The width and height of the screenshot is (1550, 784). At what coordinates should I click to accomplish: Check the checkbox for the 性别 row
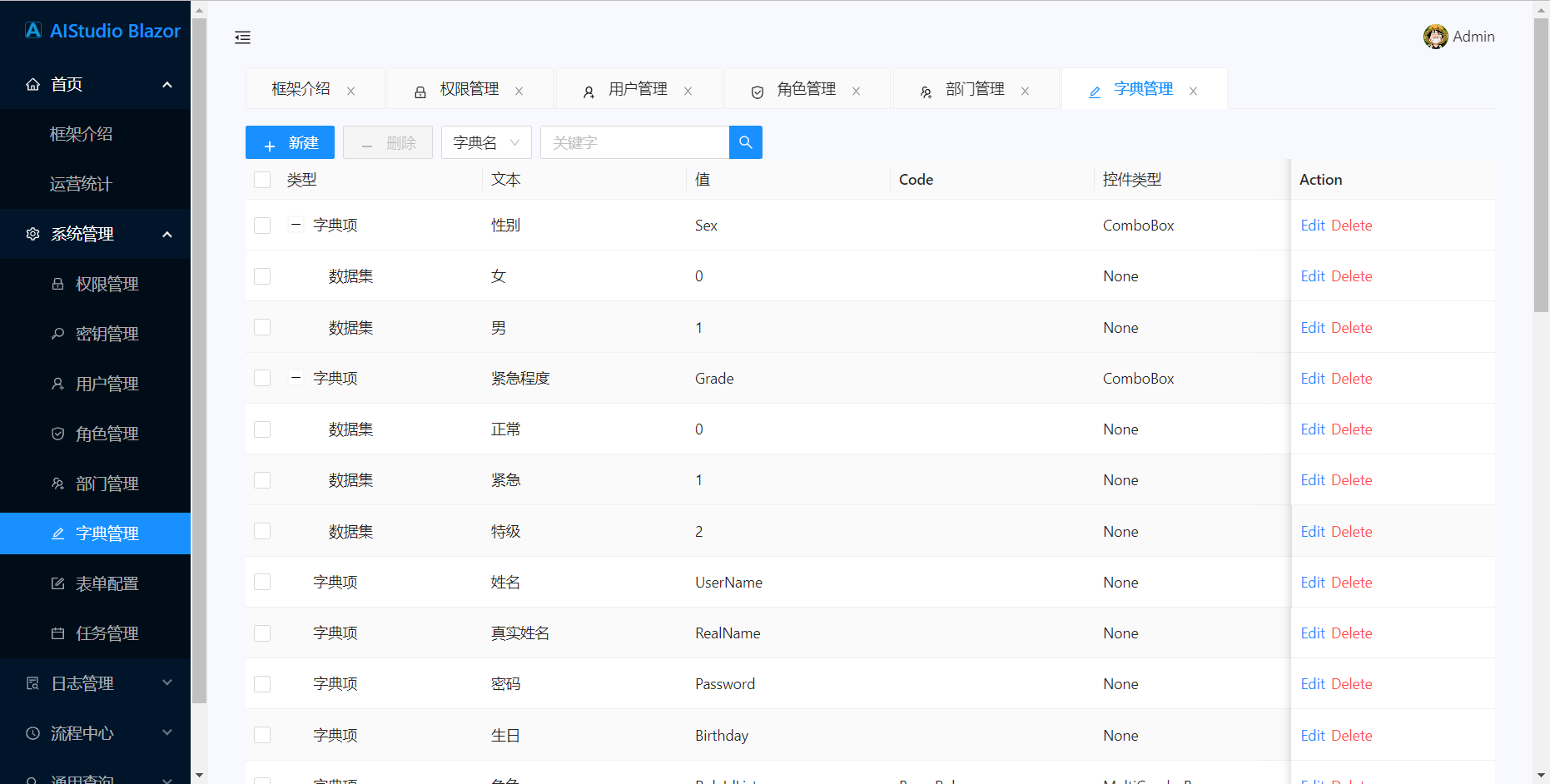point(262,226)
